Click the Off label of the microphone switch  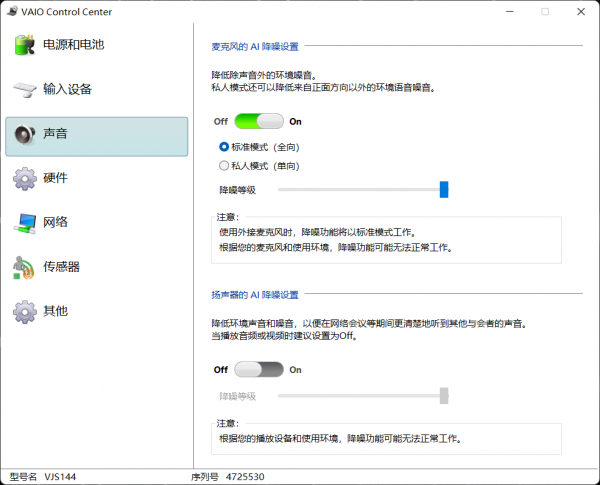221,122
